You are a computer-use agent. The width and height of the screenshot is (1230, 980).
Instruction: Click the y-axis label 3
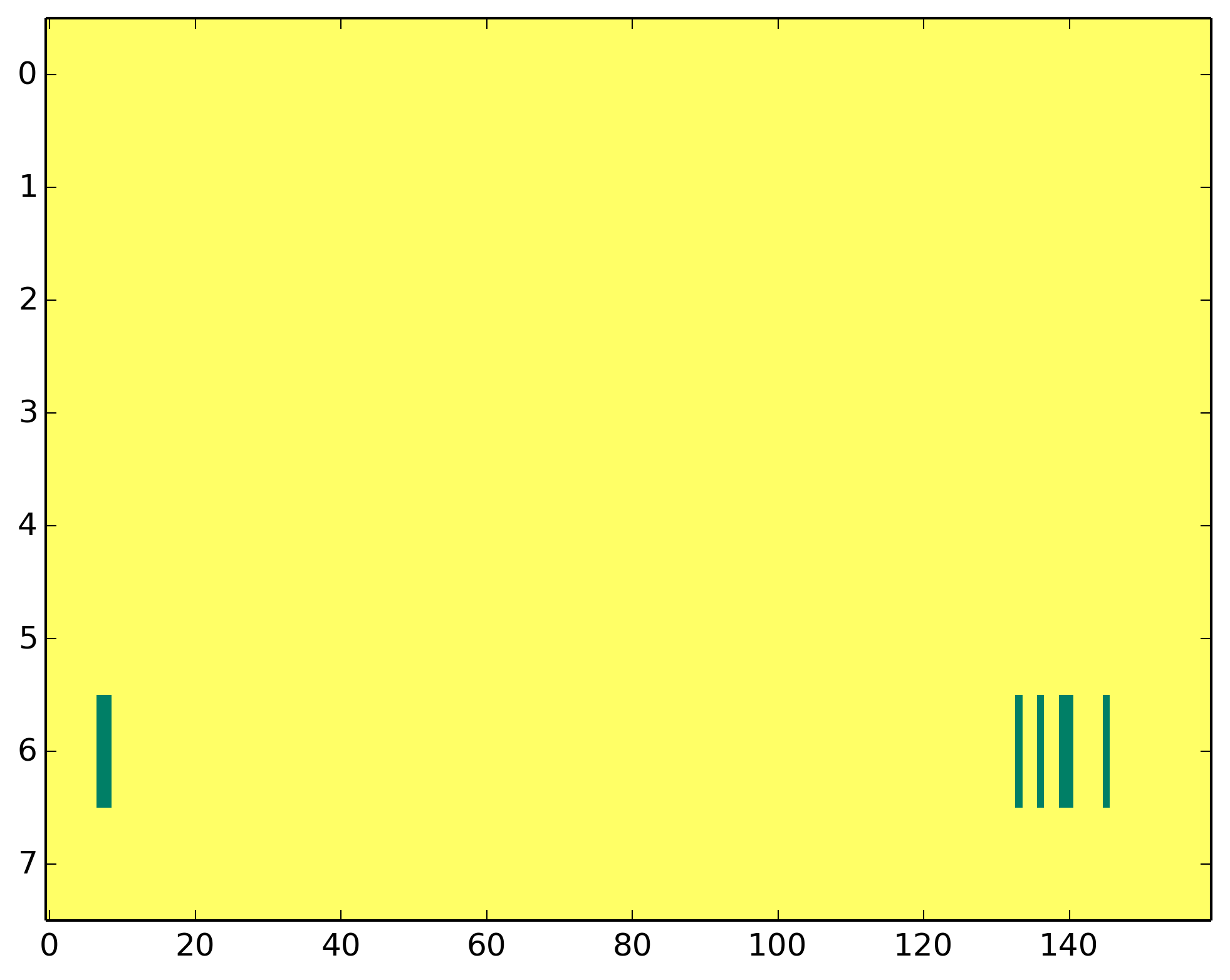(28, 413)
